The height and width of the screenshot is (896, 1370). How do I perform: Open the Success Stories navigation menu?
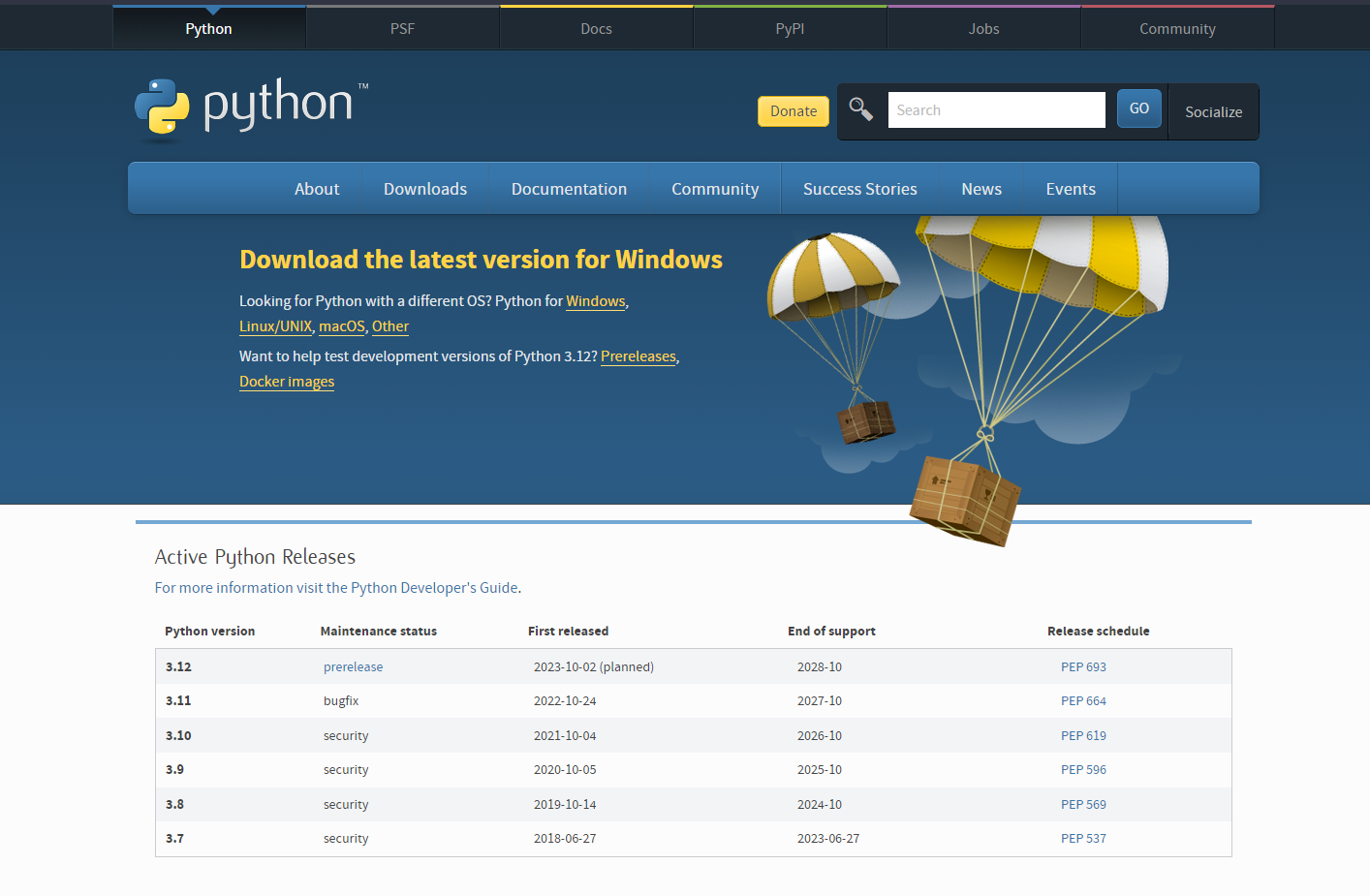tap(860, 189)
